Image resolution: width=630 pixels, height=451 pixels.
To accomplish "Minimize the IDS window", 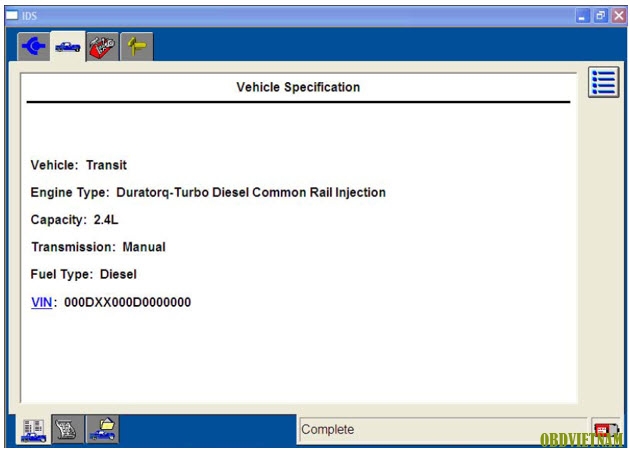I will point(582,16).
